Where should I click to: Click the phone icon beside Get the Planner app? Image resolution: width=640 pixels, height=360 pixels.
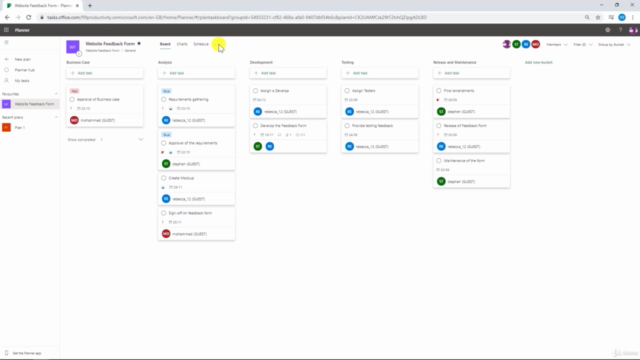[x=6, y=353]
